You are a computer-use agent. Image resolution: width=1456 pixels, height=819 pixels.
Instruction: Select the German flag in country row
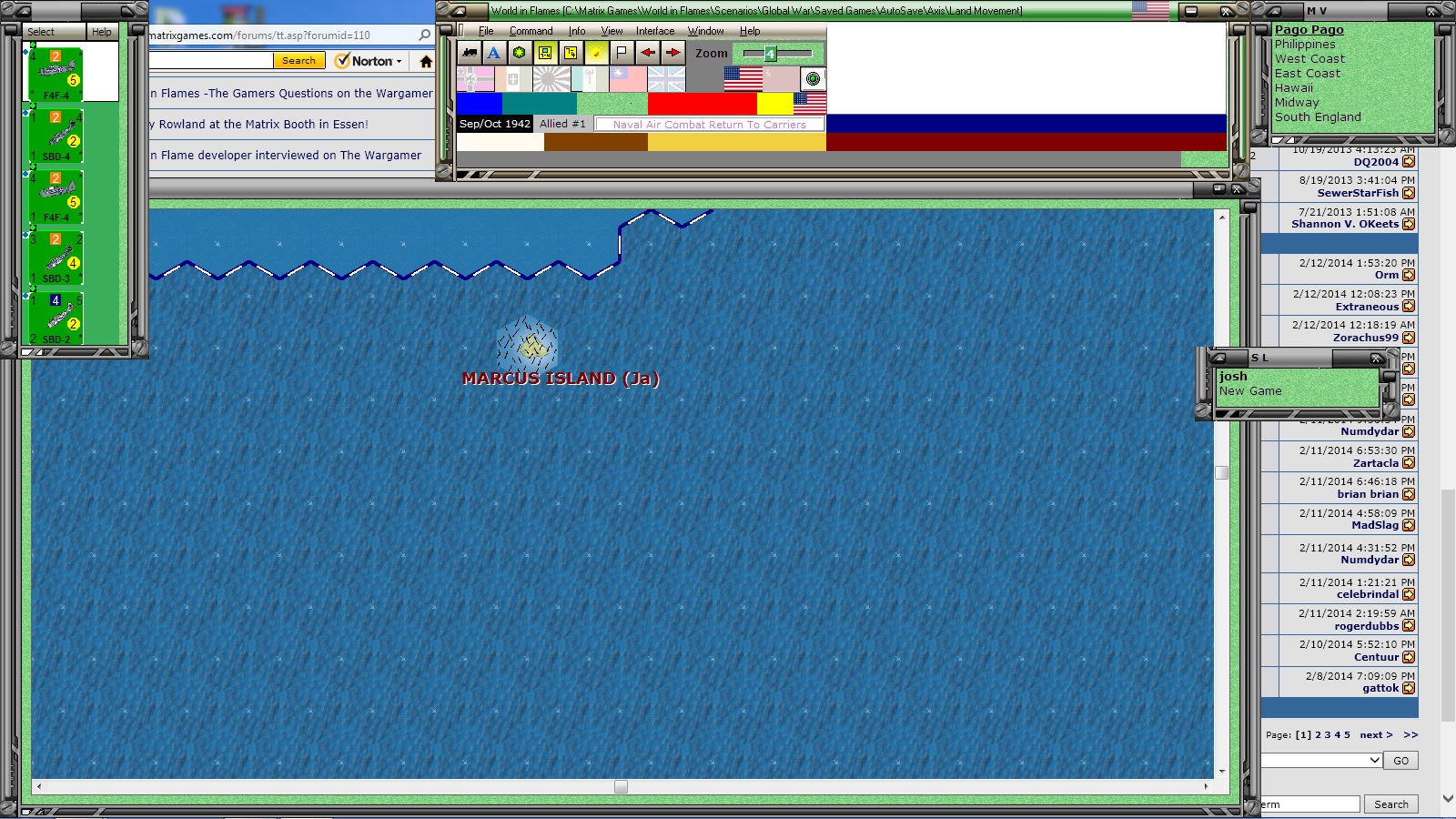click(476, 79)
